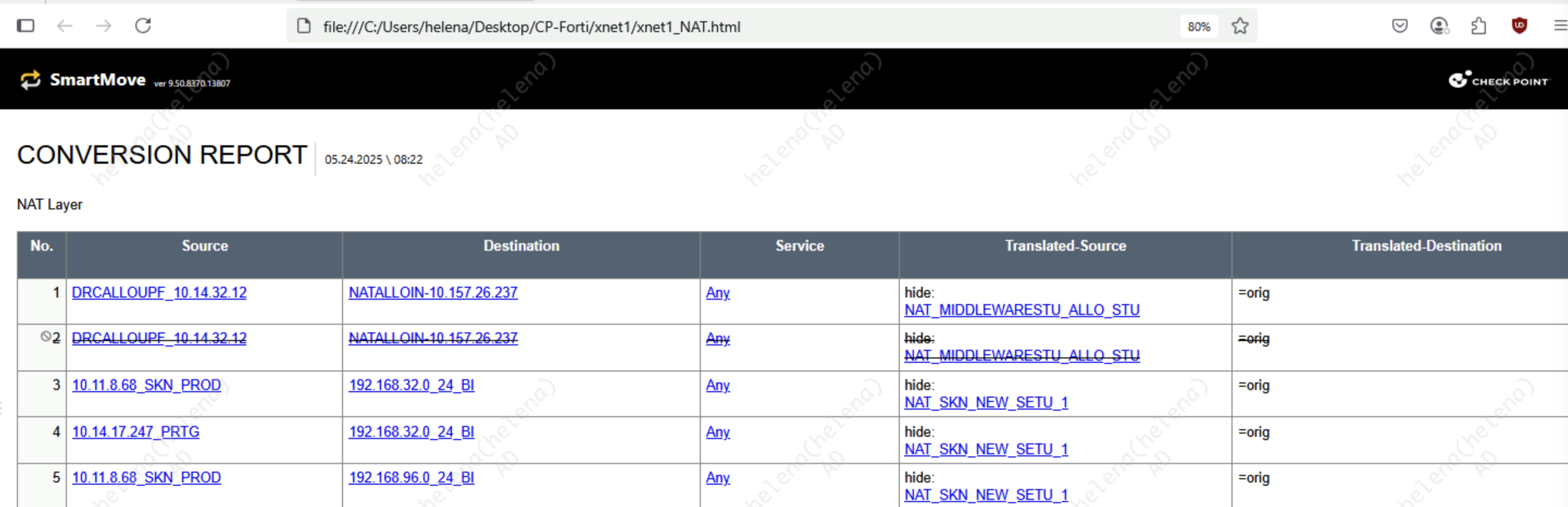Image resolution: width=1568 pixels, height=507 pixels.
Task: Open the Pocket save icon
Action: (x=1399, y=26)
